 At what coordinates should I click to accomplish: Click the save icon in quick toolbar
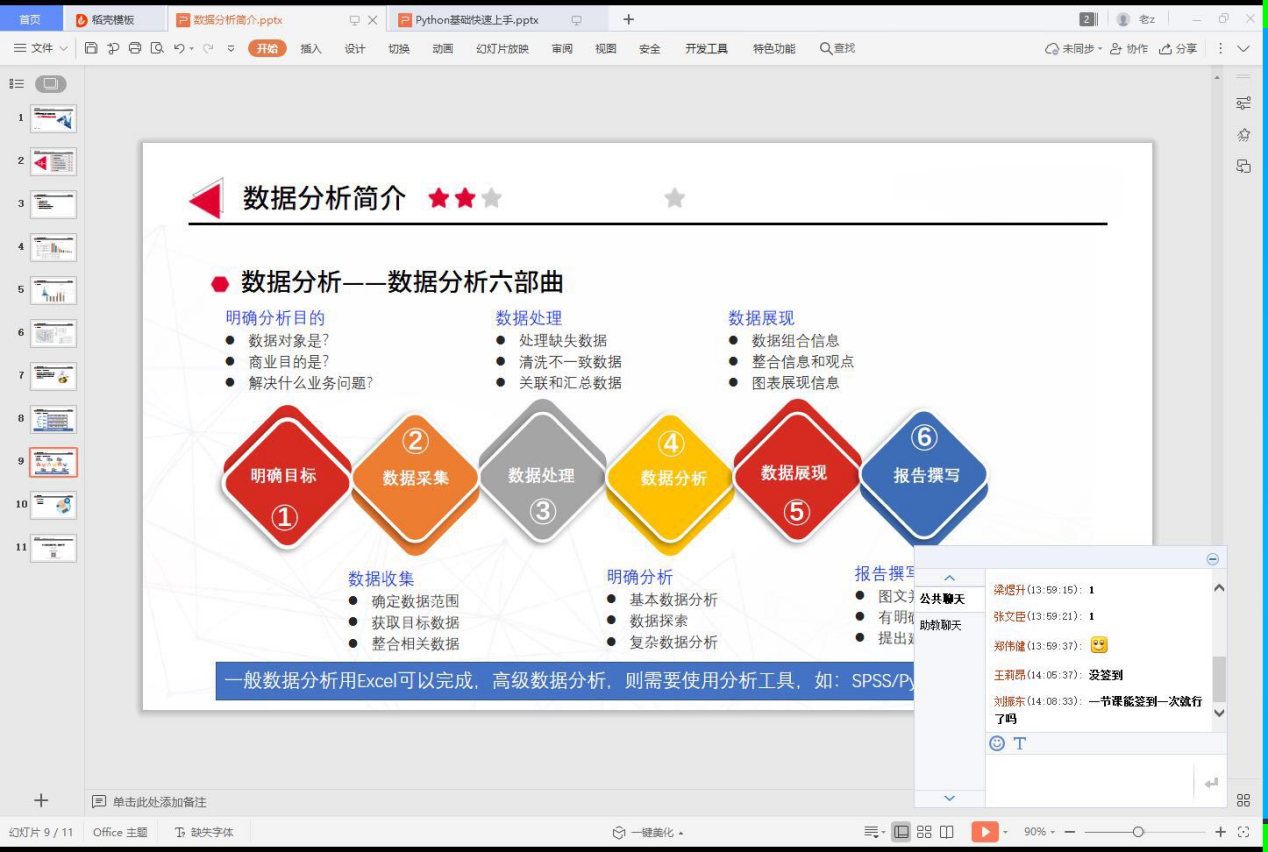[91, 48]
